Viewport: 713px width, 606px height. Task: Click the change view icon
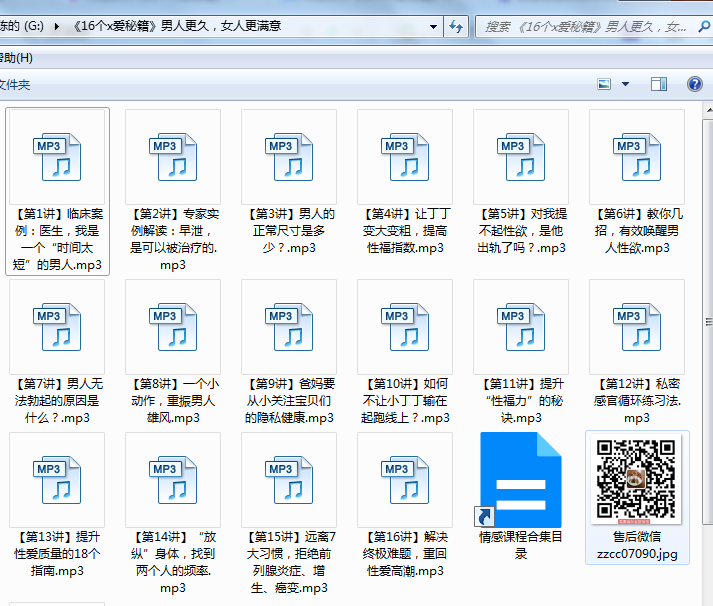pos(604,84)
